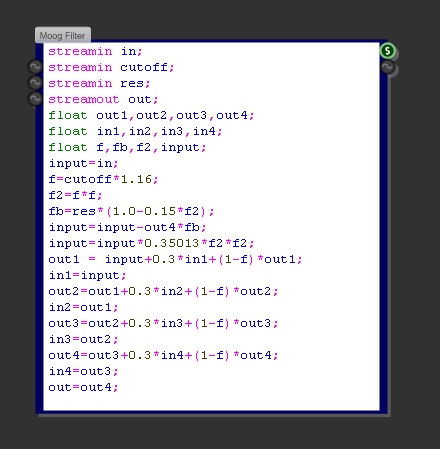Click the 'f=cutoff*1.16;' code line
Image resolution: width=440 pixels, height=449 pixels.
coord(103,179)
